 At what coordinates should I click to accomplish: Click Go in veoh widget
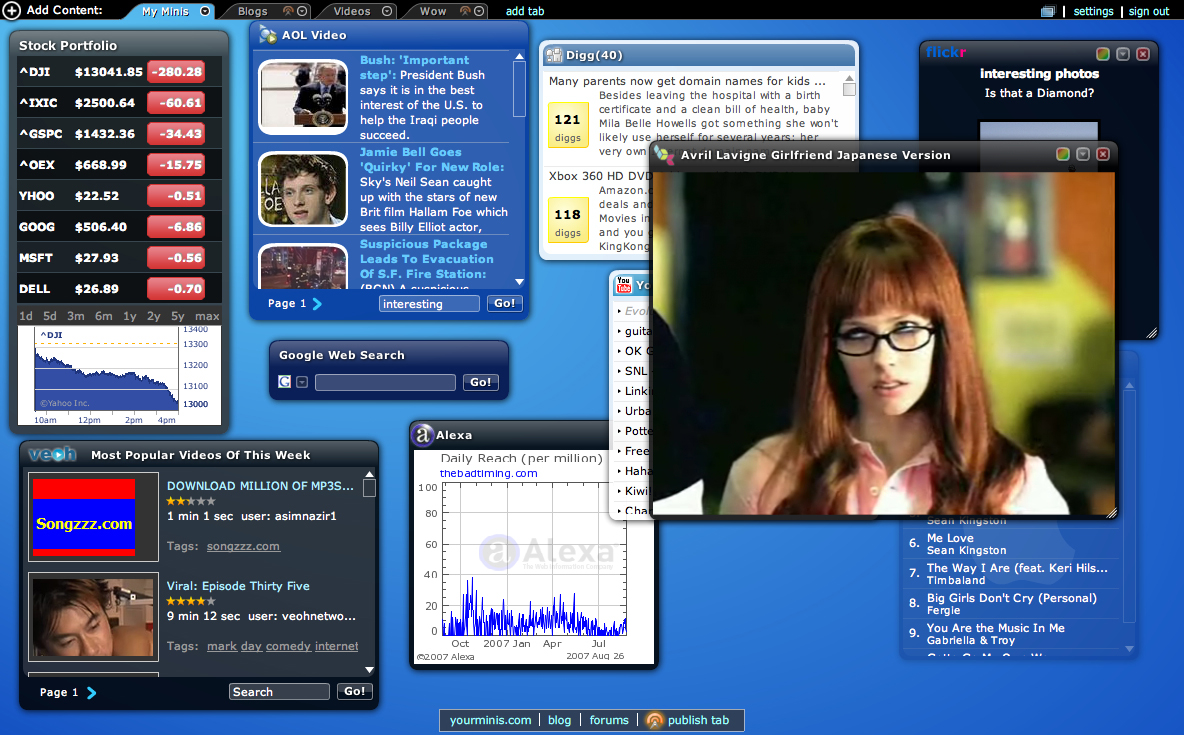(x=354, y=691)
